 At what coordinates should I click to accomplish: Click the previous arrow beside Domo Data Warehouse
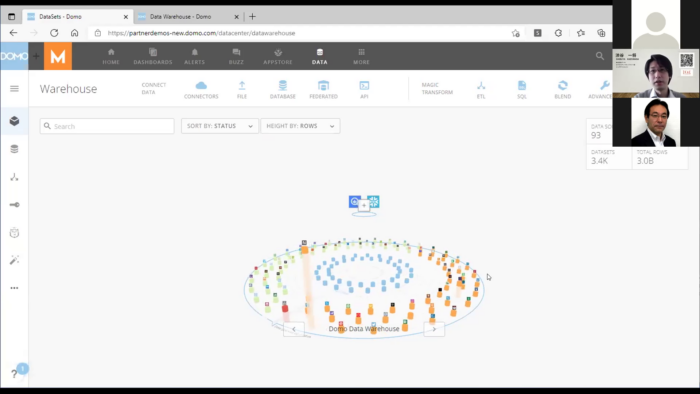coord(294,329)
